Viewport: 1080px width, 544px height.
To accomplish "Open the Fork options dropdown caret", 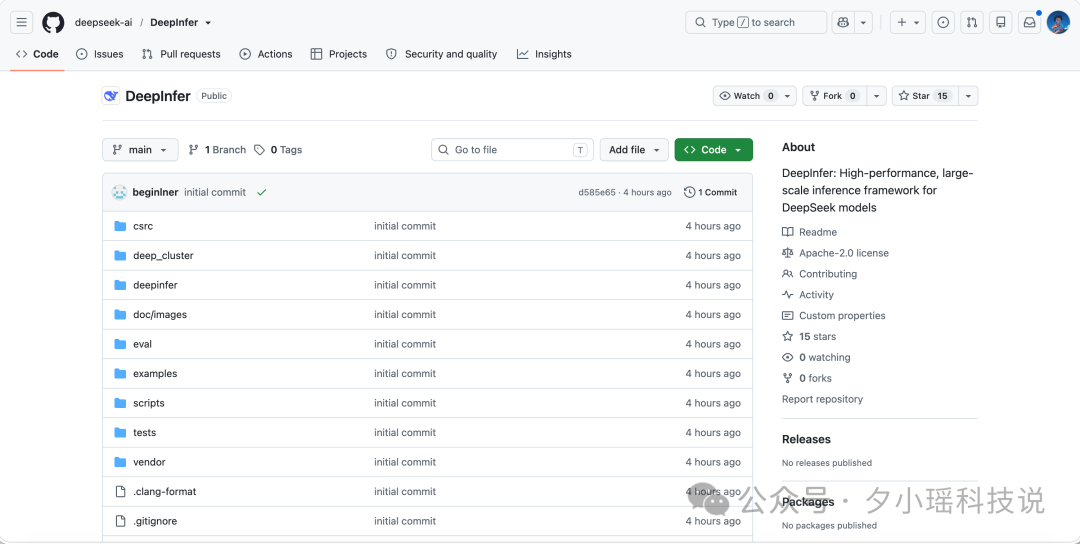I will (876, 96).
